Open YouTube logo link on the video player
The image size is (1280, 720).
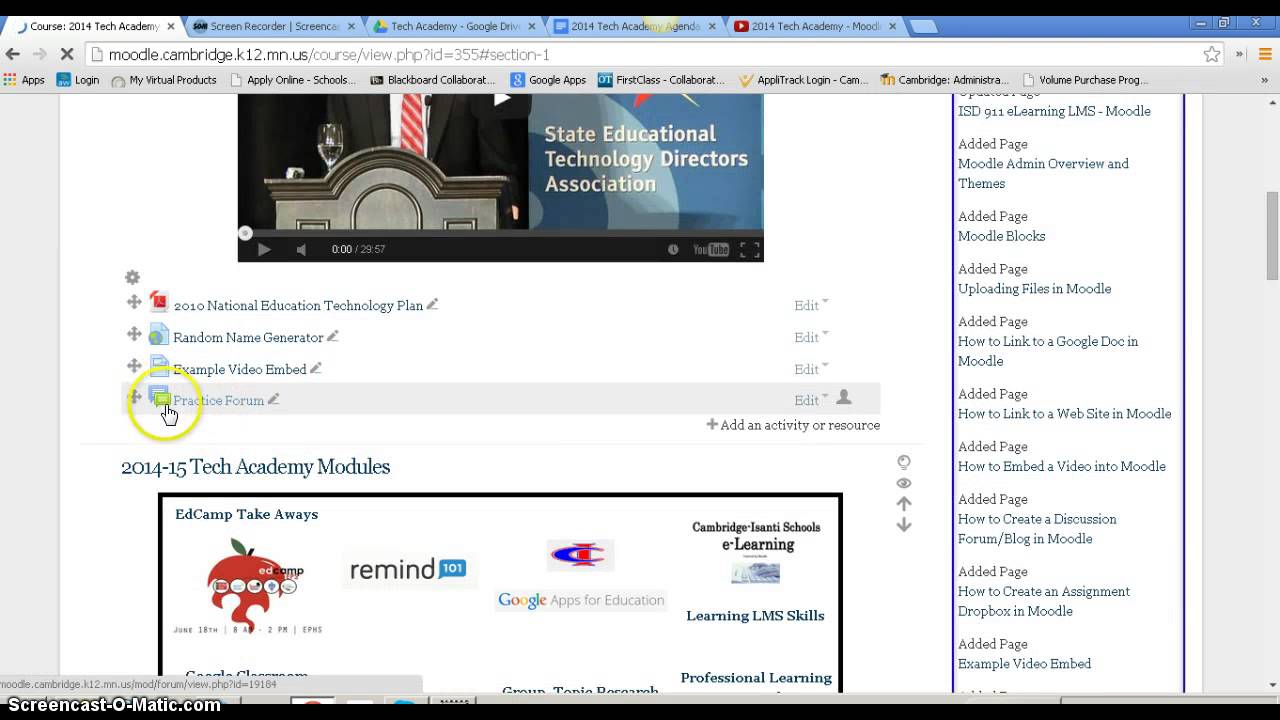[711, 249]
